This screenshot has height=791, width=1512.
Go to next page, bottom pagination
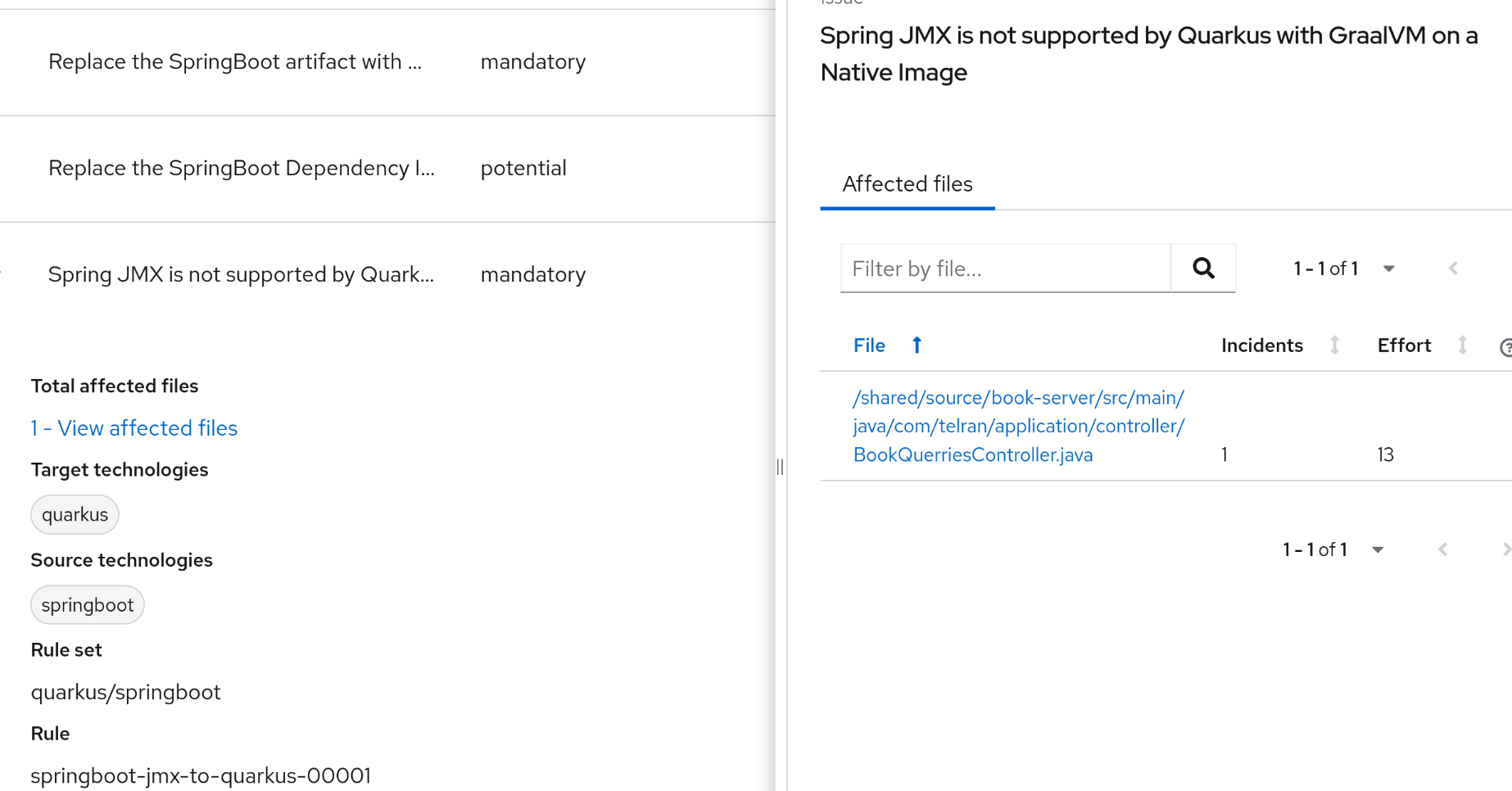point(1505,549)
